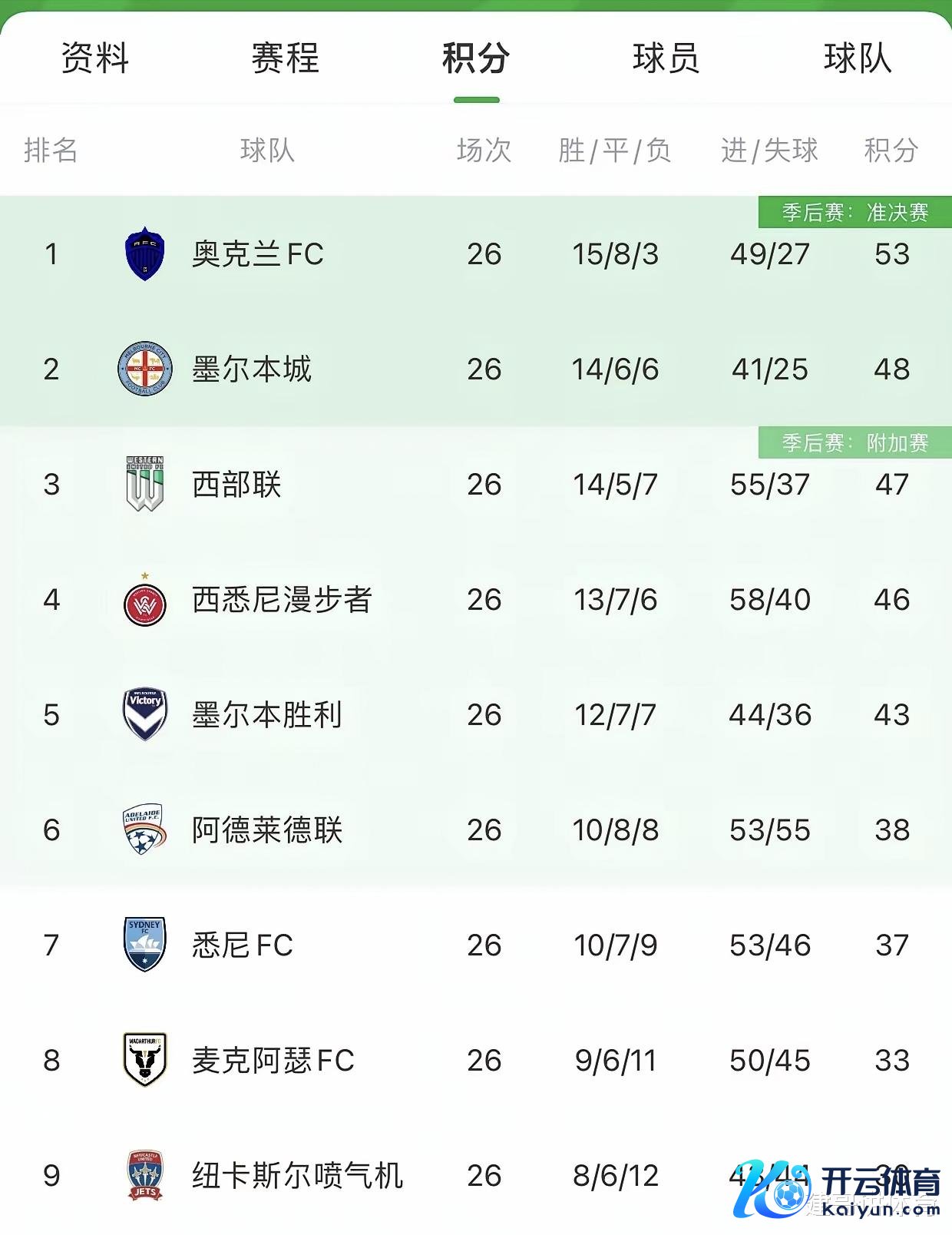
Task: Tap the 季后赛: 附加赛 label
Action: click(x=854, y=442)
